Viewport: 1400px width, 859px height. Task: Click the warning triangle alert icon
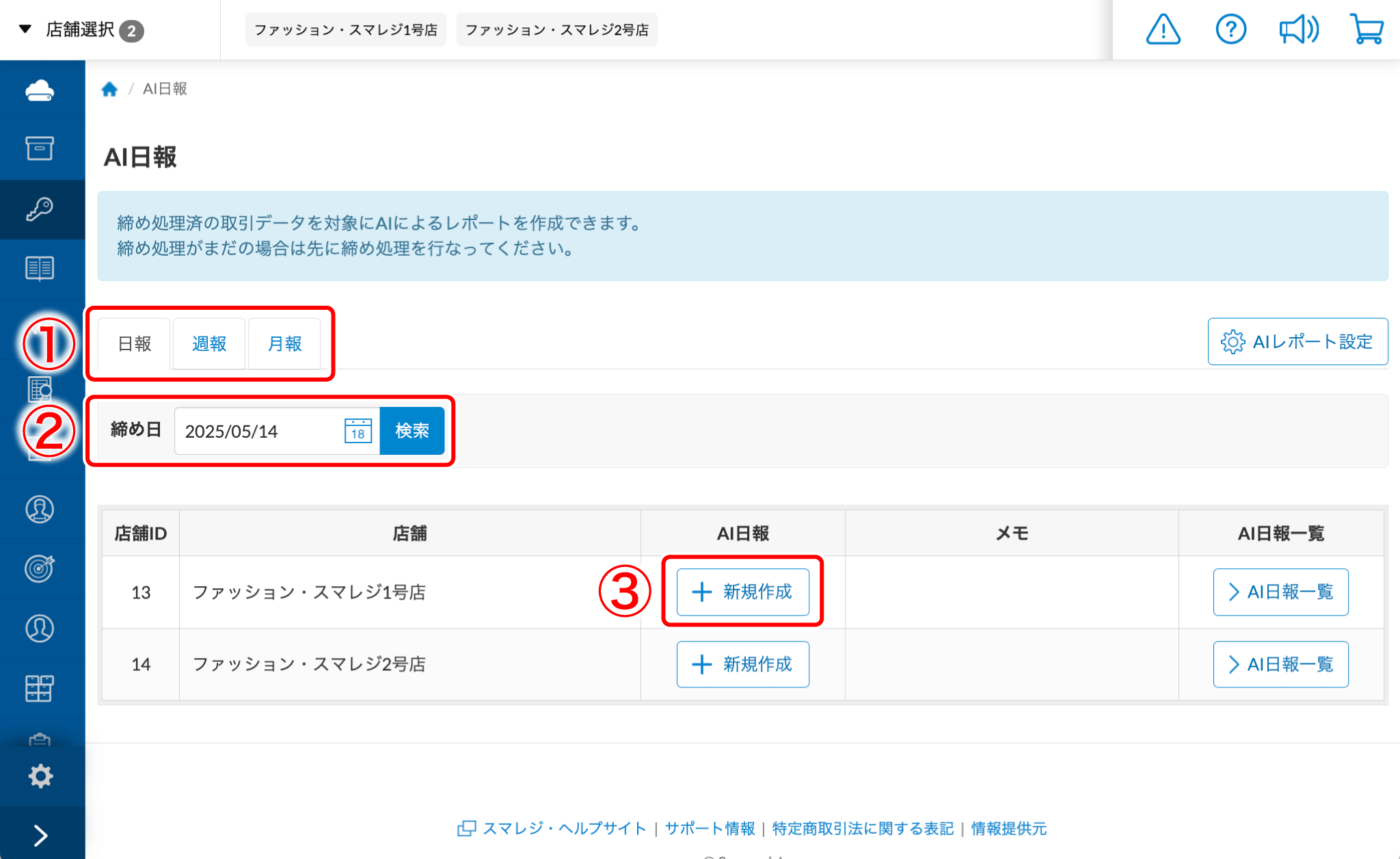[x=1163, y=30]
